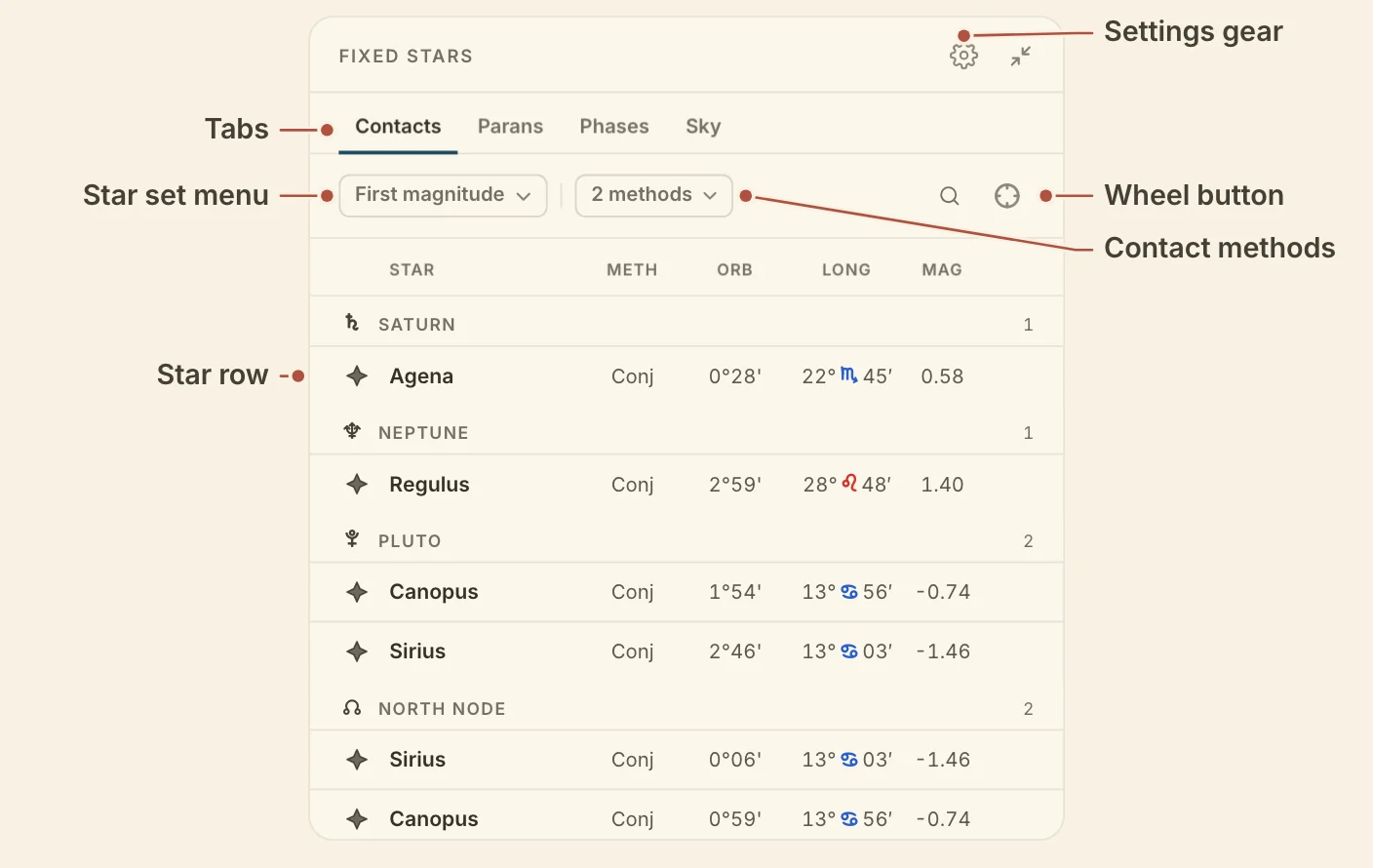The width and height of the screenshot is (1373, 868).
Task: Collapse the Fixed Stars panel with arrows icon
Action: click(x=1020, y=57)
